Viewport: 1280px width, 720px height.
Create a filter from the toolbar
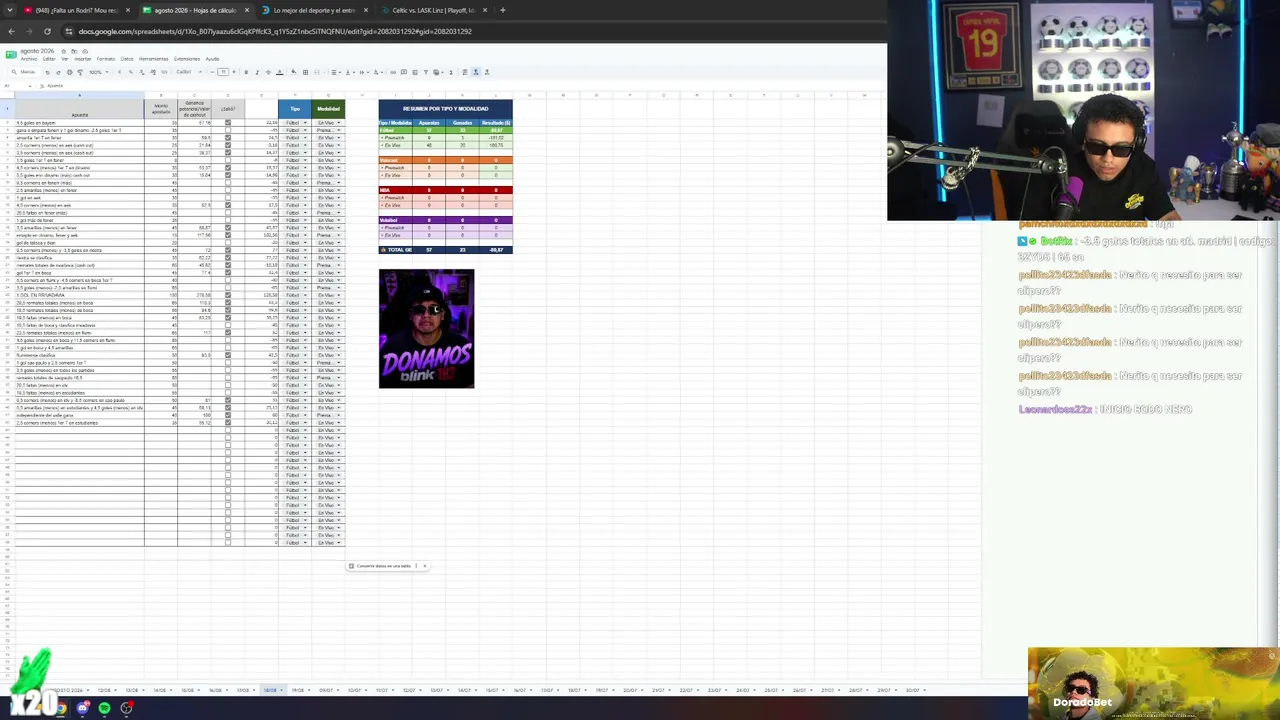point(426,72)
